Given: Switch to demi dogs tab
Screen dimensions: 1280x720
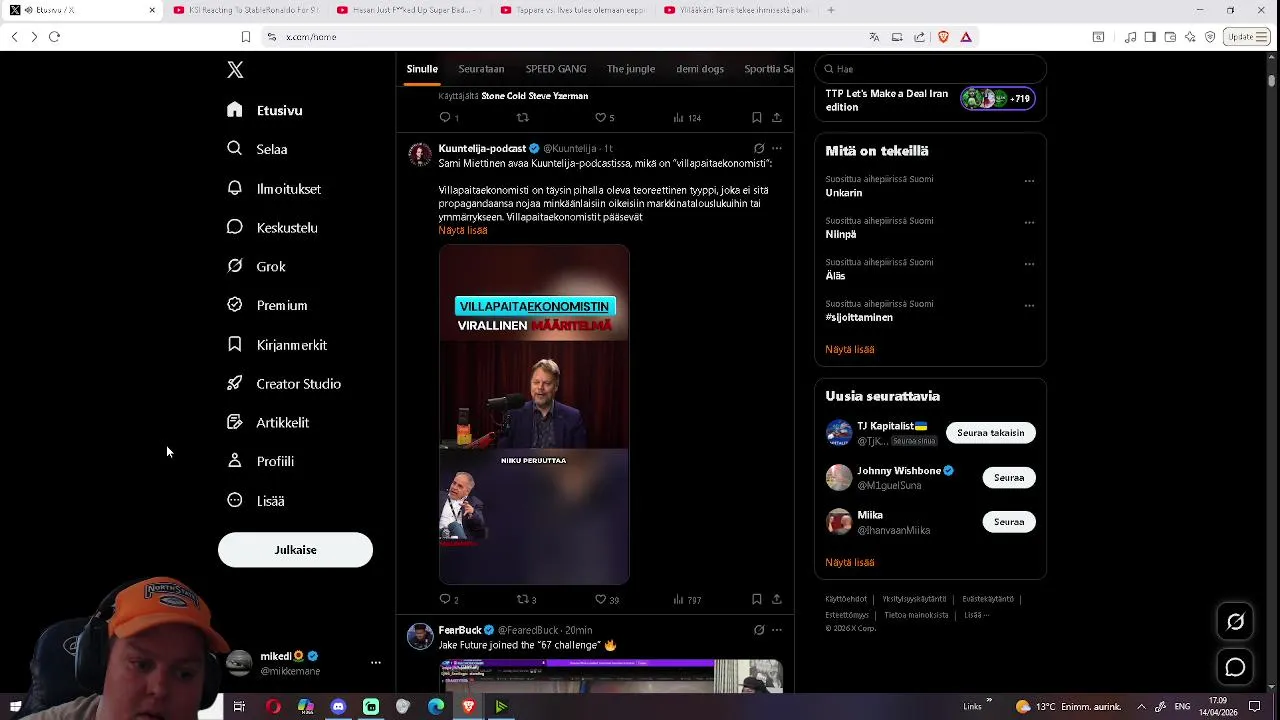Looking at the screenshot, I should 700,69.
